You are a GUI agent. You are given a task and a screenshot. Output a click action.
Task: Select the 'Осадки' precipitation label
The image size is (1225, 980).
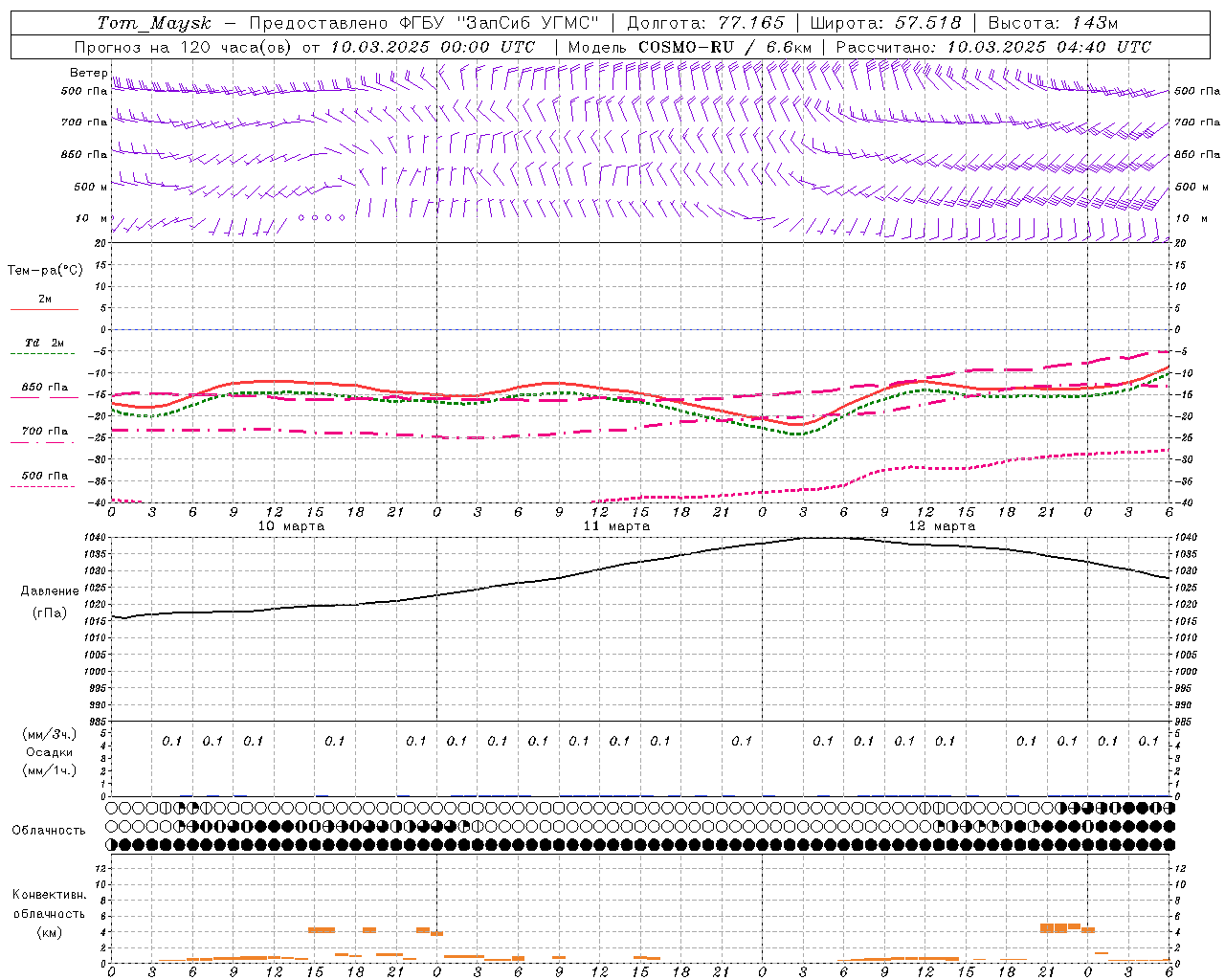pyautogui.click(x=50, y=752)
